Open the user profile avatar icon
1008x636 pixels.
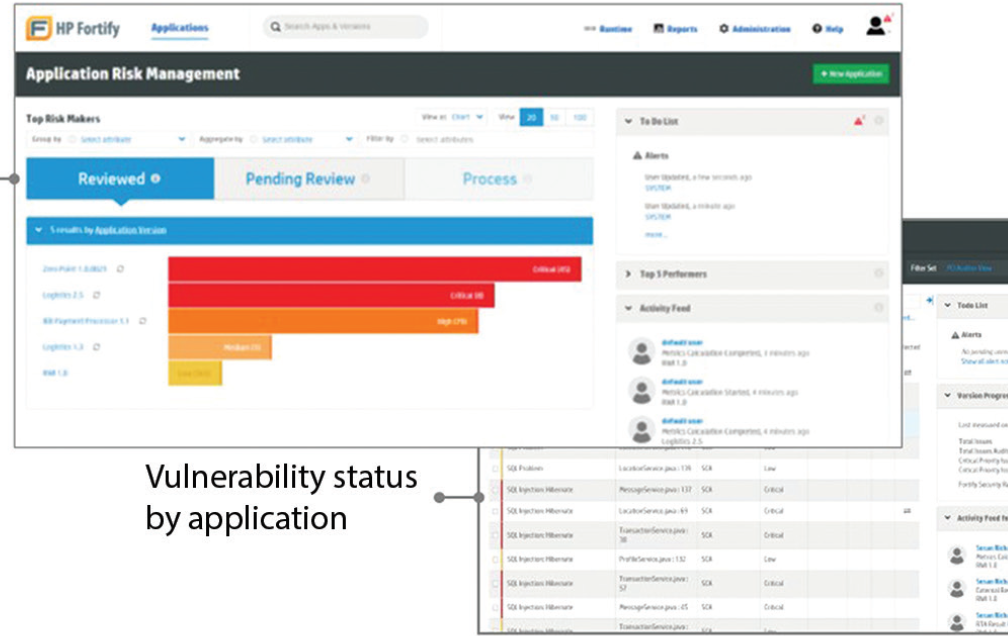[876, 26]
